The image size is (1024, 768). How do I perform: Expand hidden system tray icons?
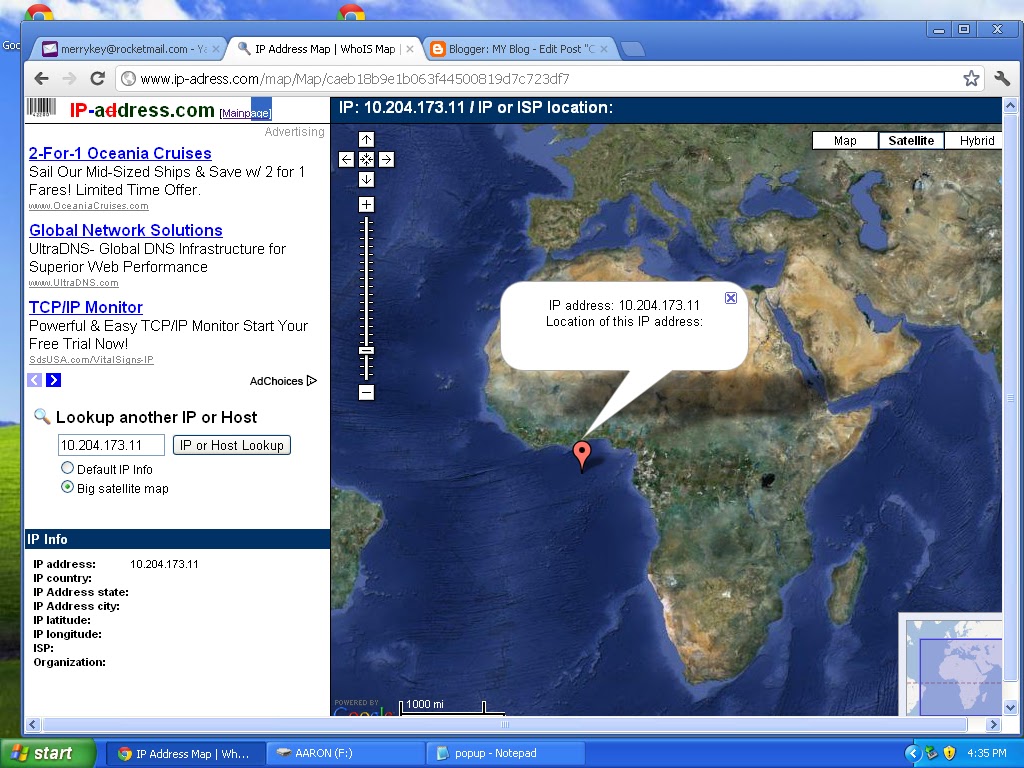pyautogui.click(x=912, y=753)
